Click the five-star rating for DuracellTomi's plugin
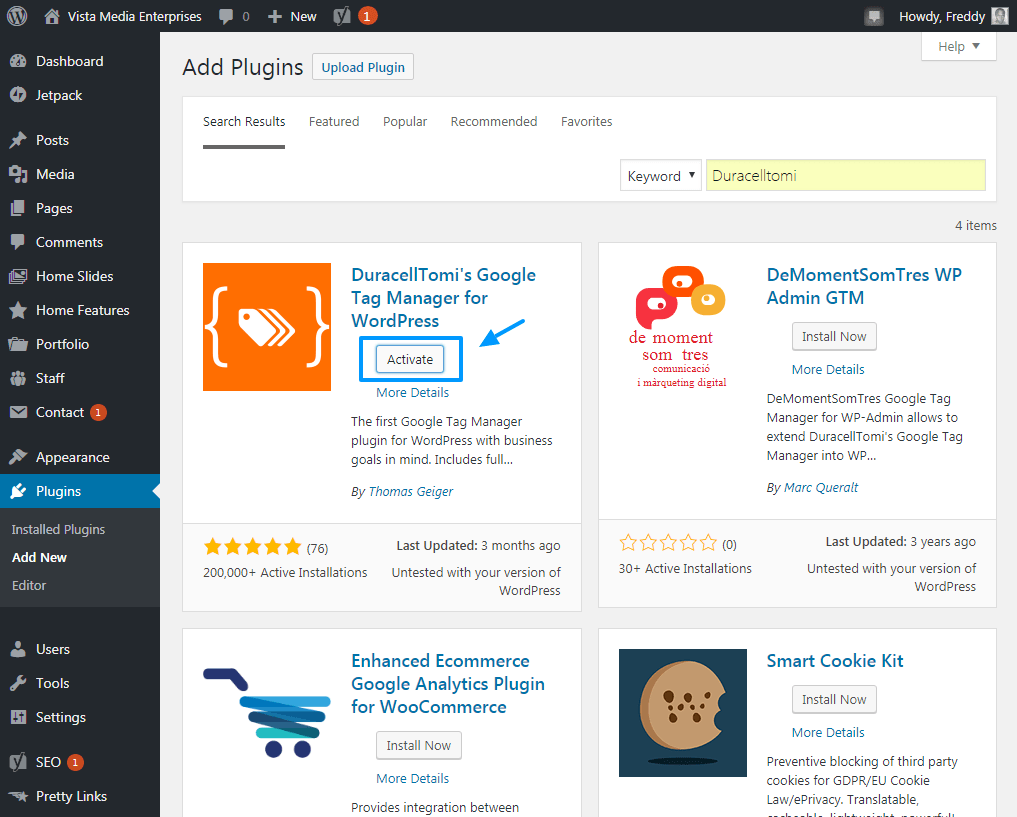 pos(252,547)
